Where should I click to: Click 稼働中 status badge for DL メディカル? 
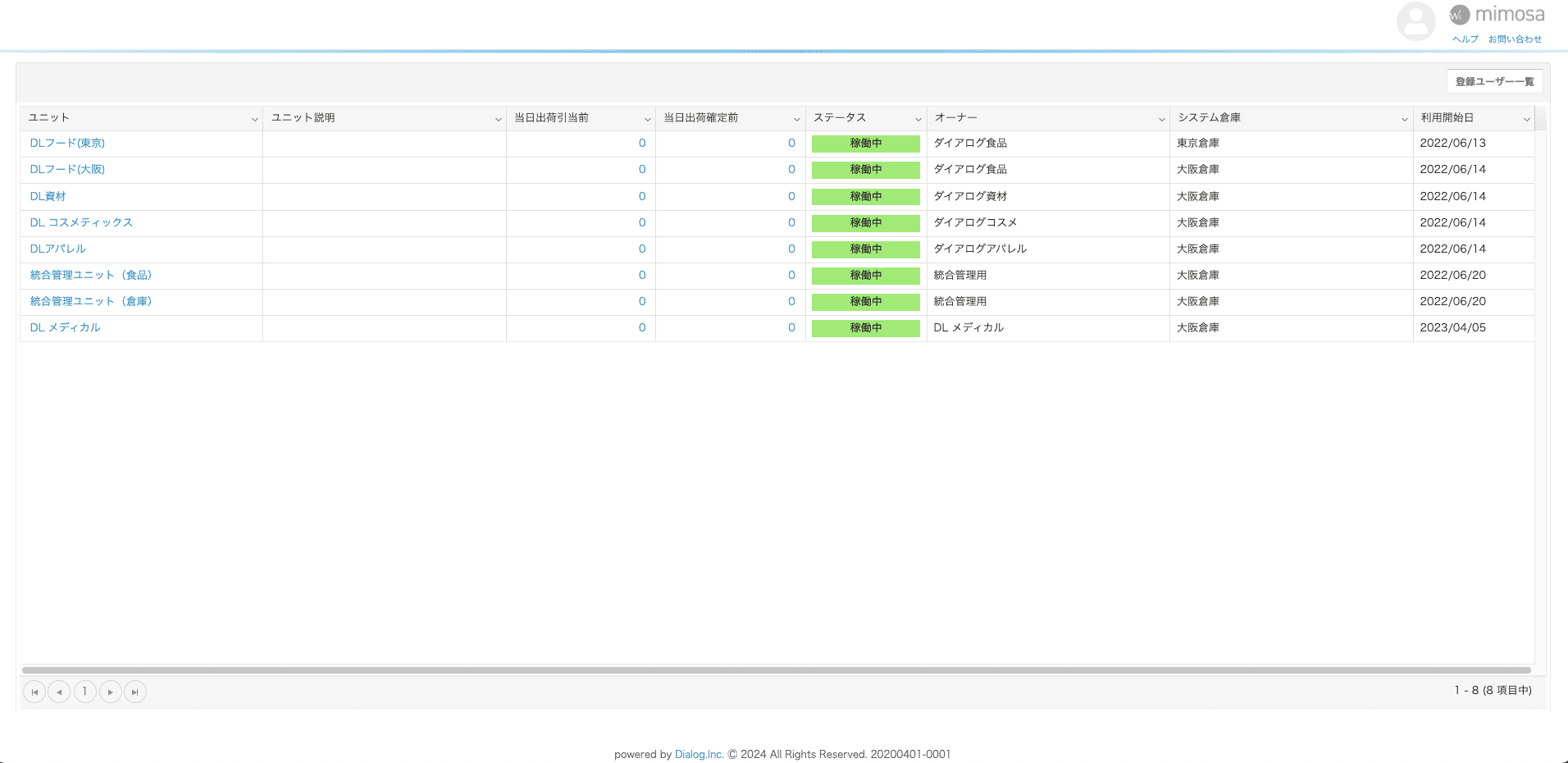pos(866,328)
